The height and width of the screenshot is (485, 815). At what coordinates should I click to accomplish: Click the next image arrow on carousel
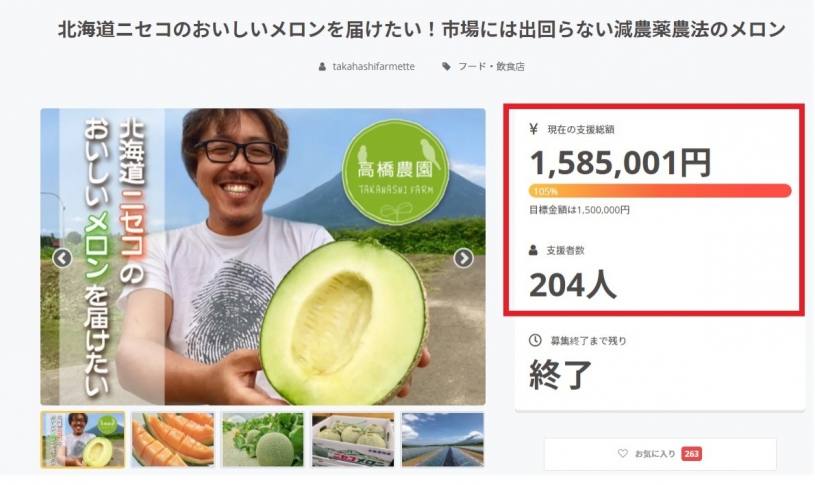point(463,258)
